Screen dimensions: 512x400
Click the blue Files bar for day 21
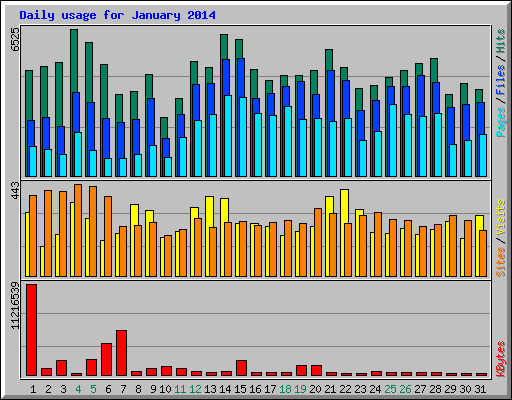coord(331,95)
